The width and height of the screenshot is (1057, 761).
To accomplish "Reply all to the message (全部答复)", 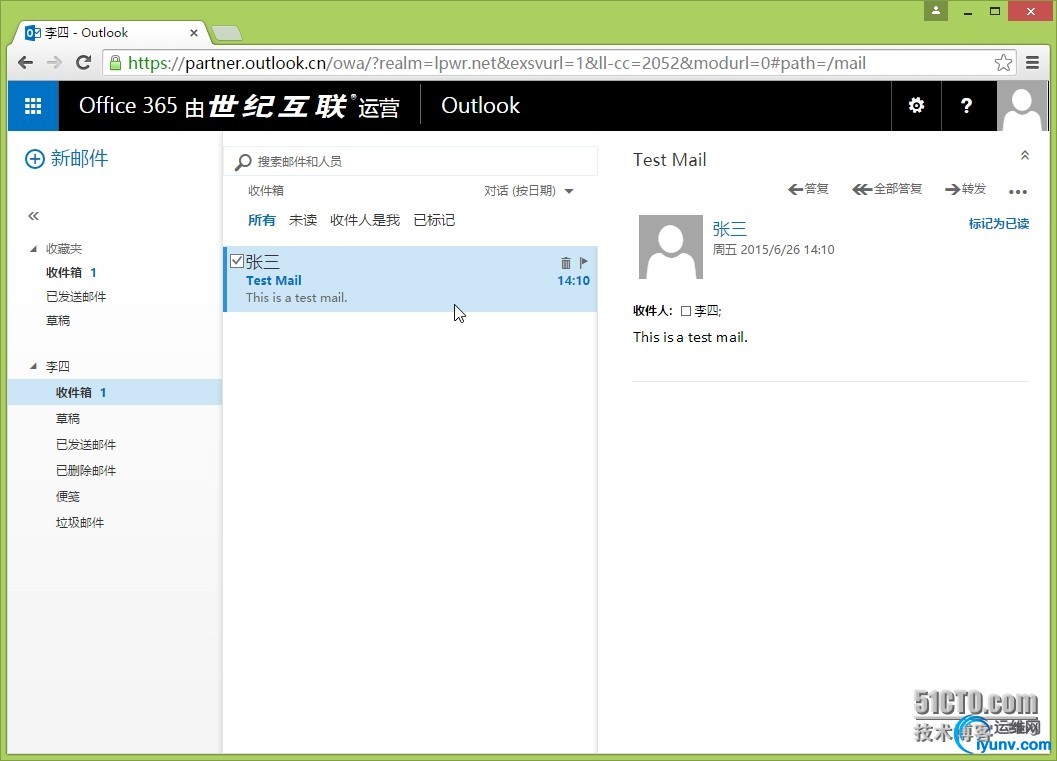I will tap(886, 189).
